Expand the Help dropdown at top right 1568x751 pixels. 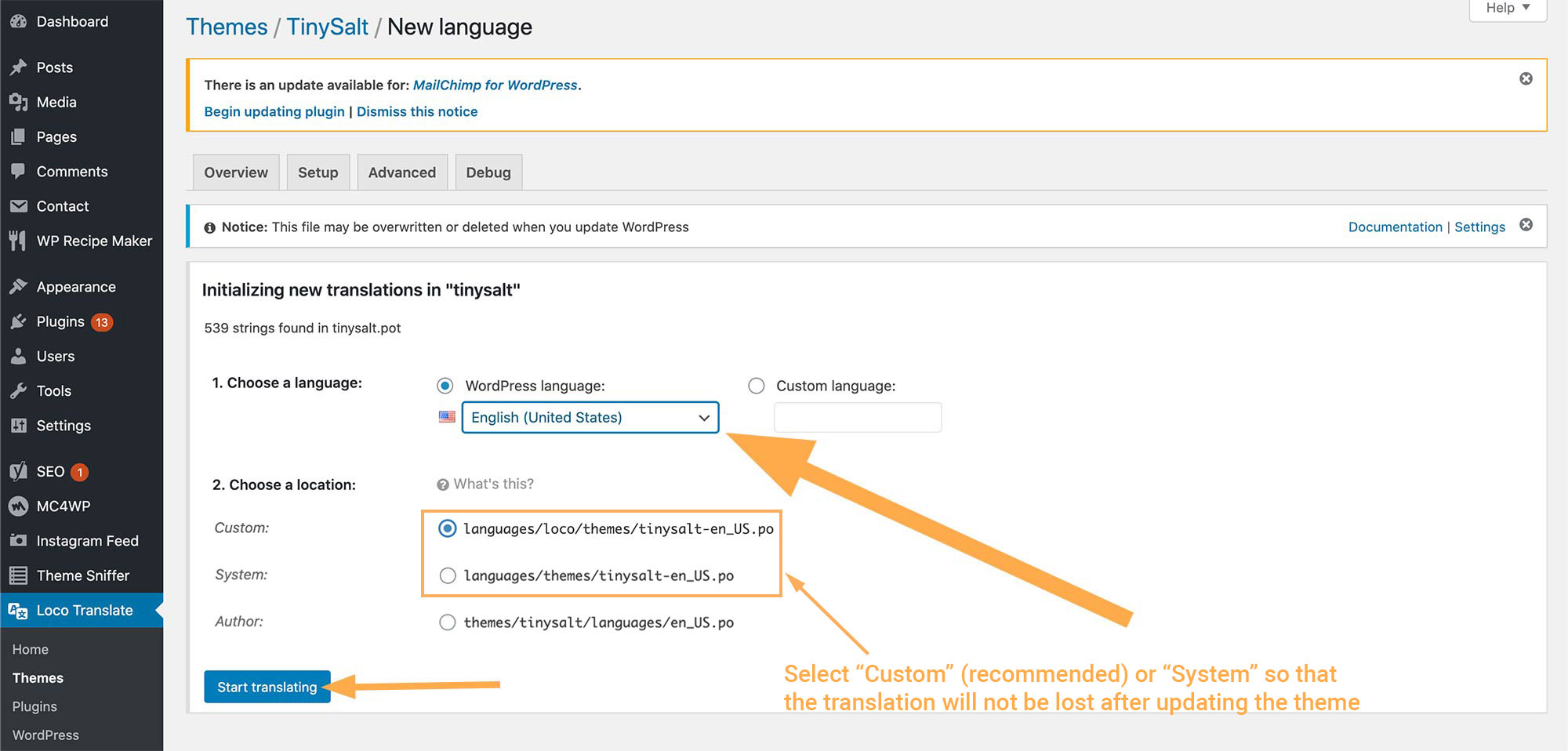pos(1504,8)
